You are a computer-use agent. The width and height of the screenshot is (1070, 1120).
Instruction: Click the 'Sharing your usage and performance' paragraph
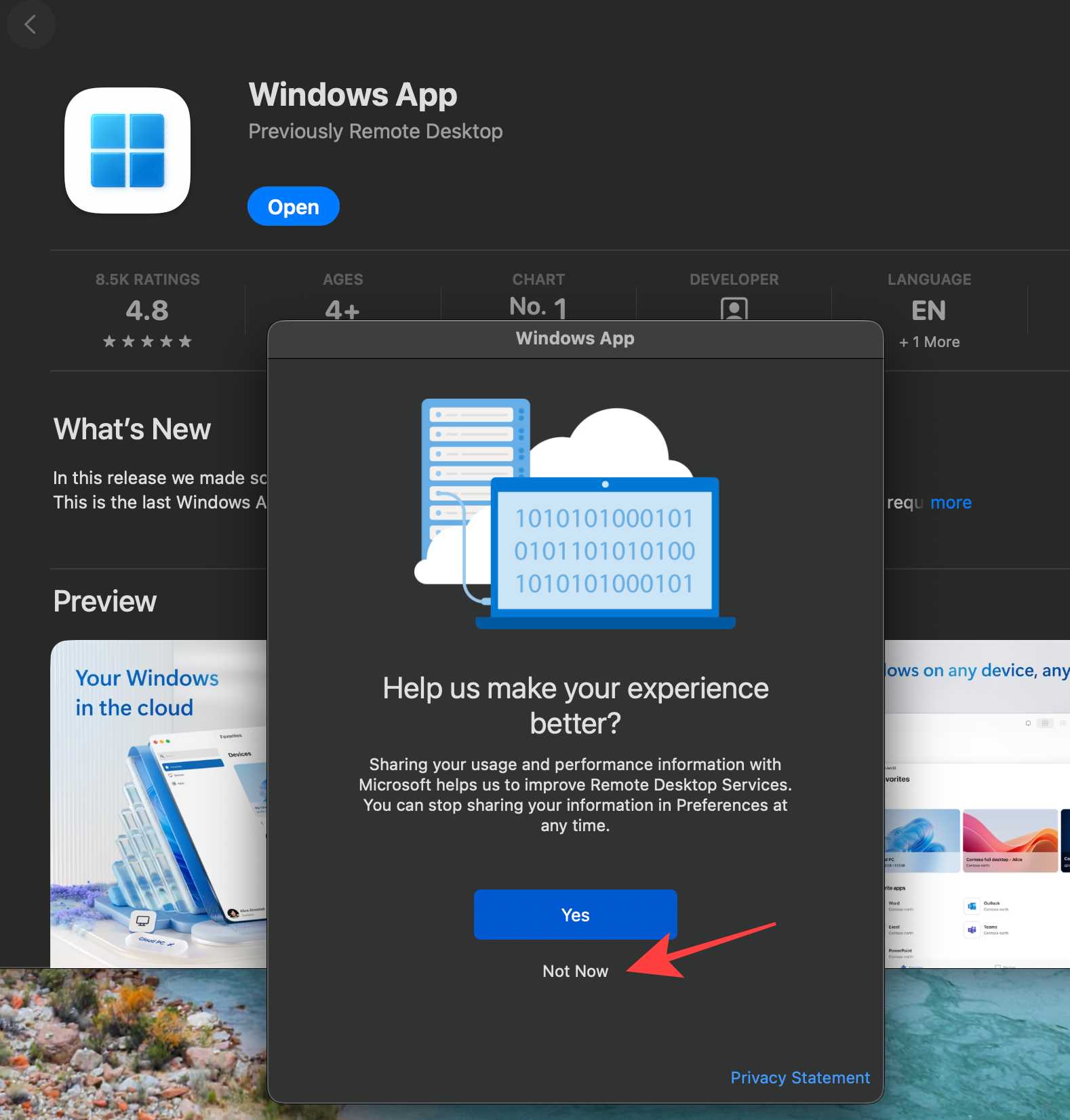[575, 795]
